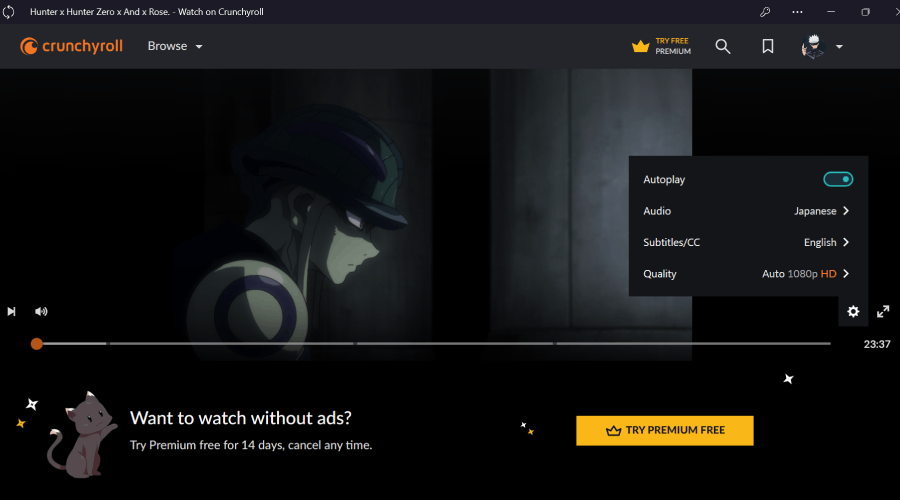
Task: Open the Subtitles/CC English submenu
Action: coord(746,242)
